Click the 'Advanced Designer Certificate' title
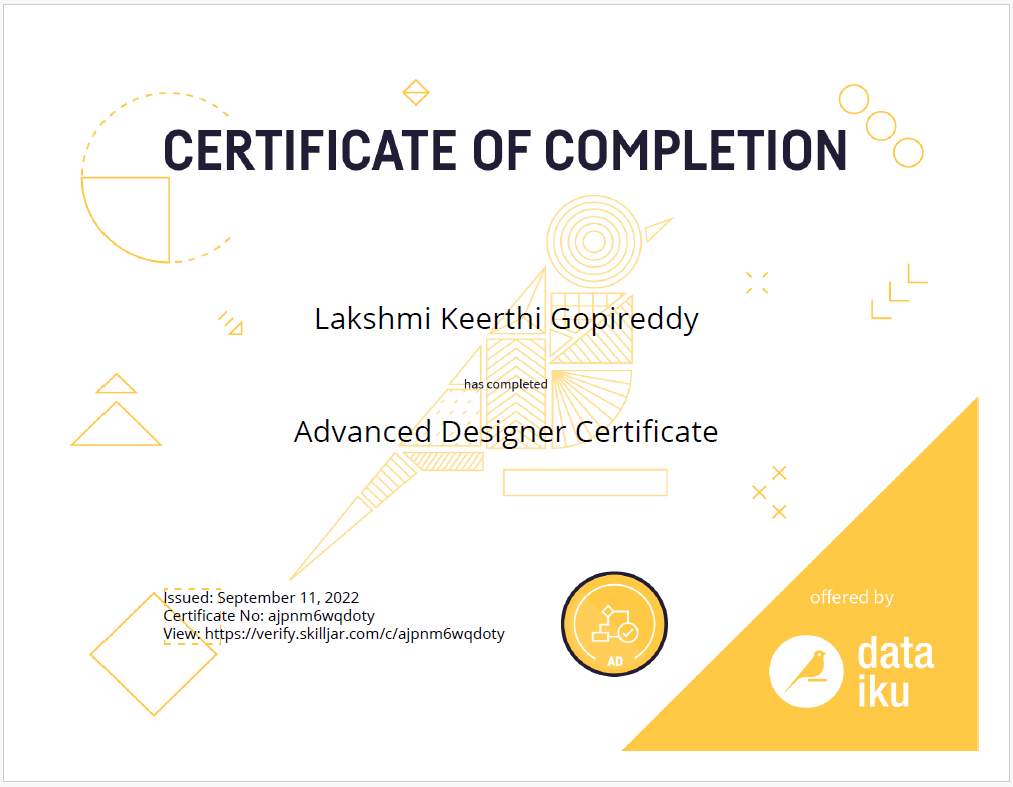The width and height of the screenshot is (1013, 787). (506, 432)
